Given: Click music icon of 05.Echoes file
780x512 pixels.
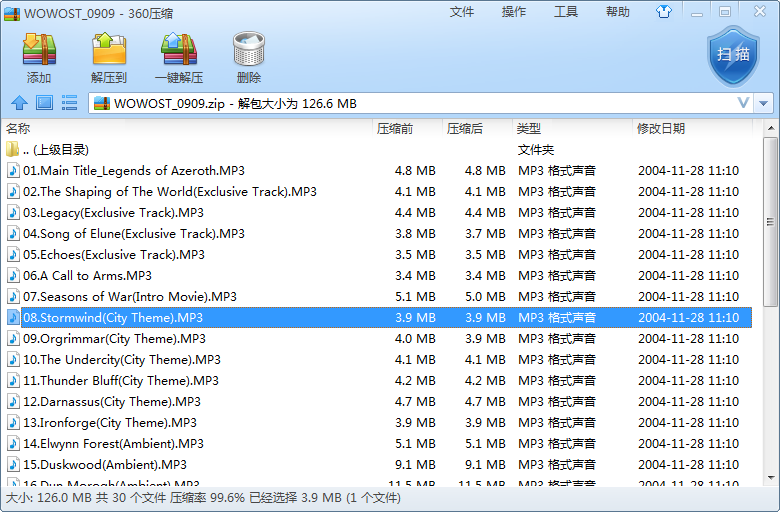Looking at the screenshot, I should point(13,254).
